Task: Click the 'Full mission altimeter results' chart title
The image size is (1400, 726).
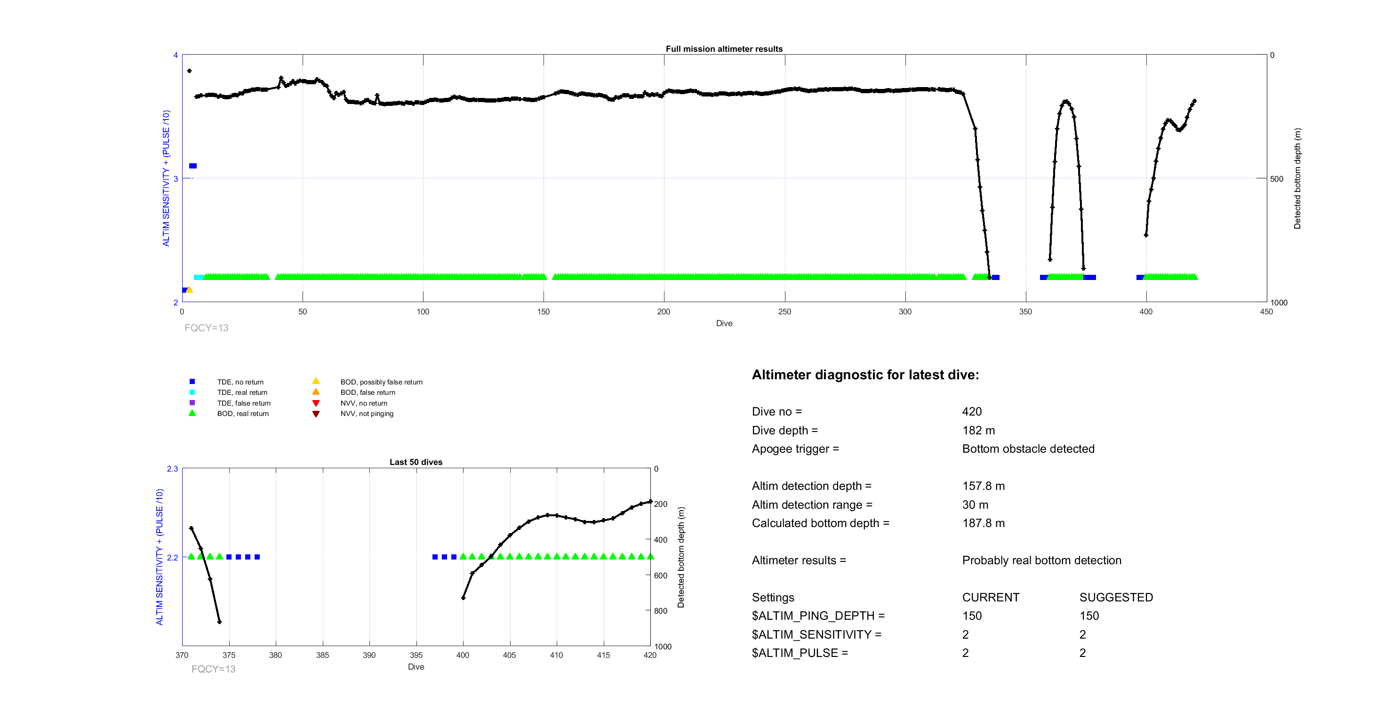Action: click(724, 49)
